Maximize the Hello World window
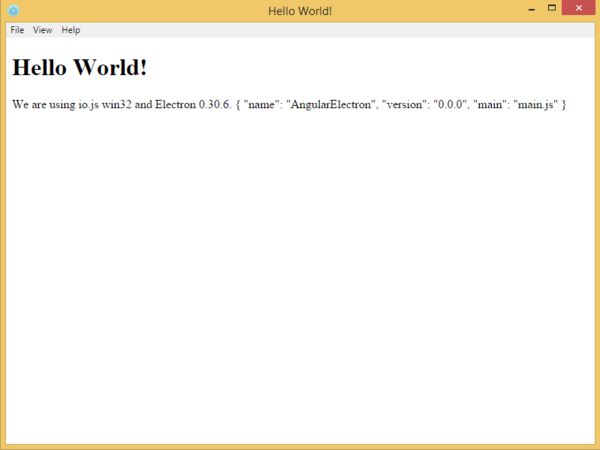This screenshot has height=450, width=600. [552, 8]
